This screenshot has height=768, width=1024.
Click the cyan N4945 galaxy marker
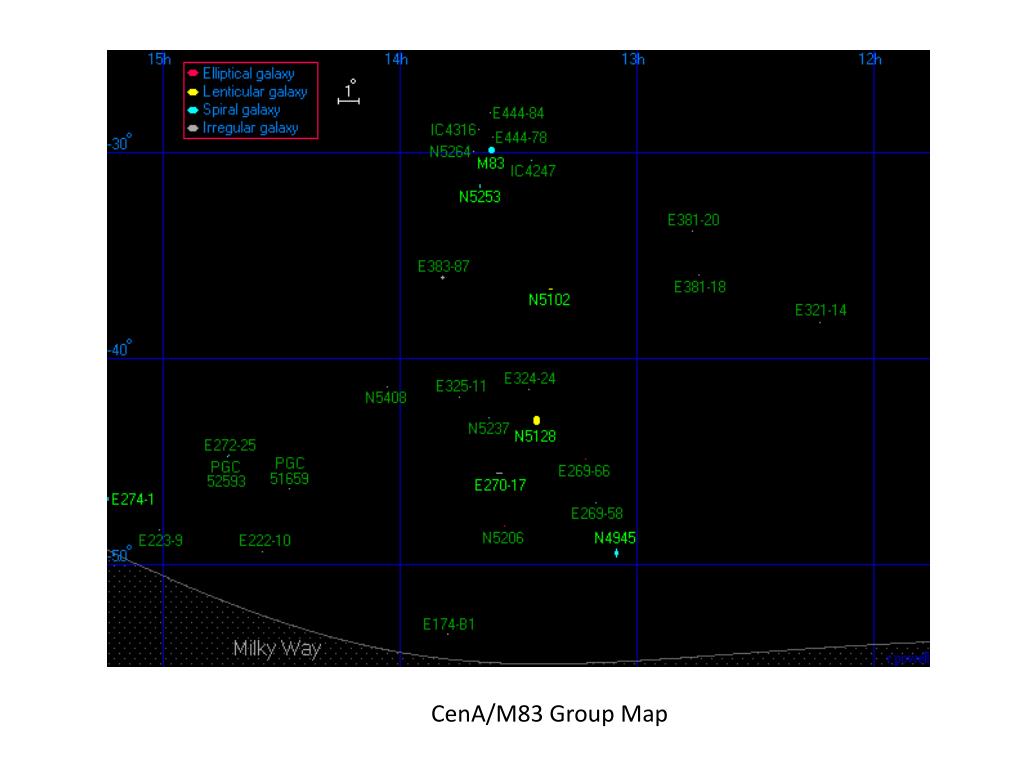click(x=616, y=553)
